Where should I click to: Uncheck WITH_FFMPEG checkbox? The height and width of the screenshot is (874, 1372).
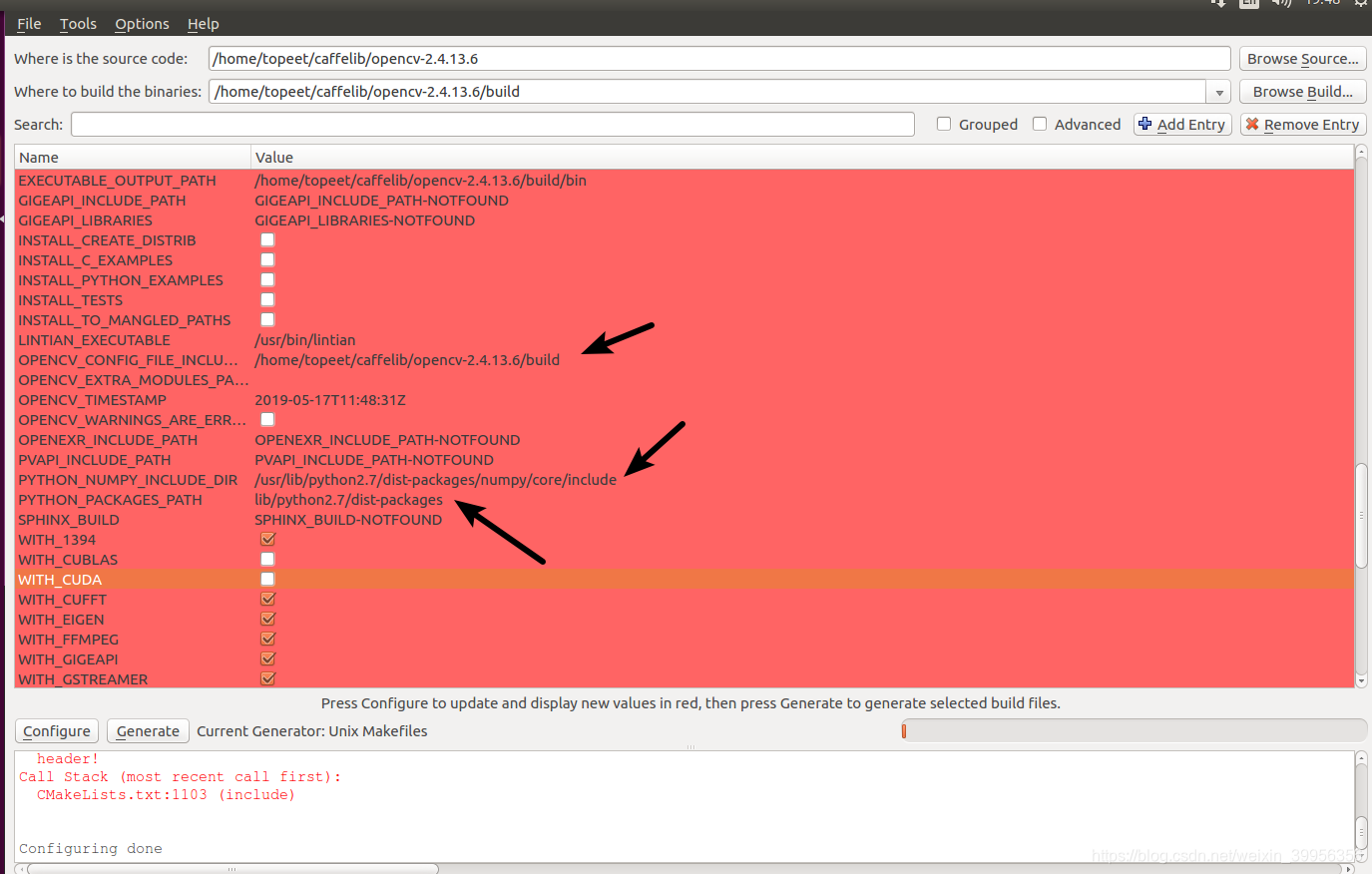[x=267, y=639]
